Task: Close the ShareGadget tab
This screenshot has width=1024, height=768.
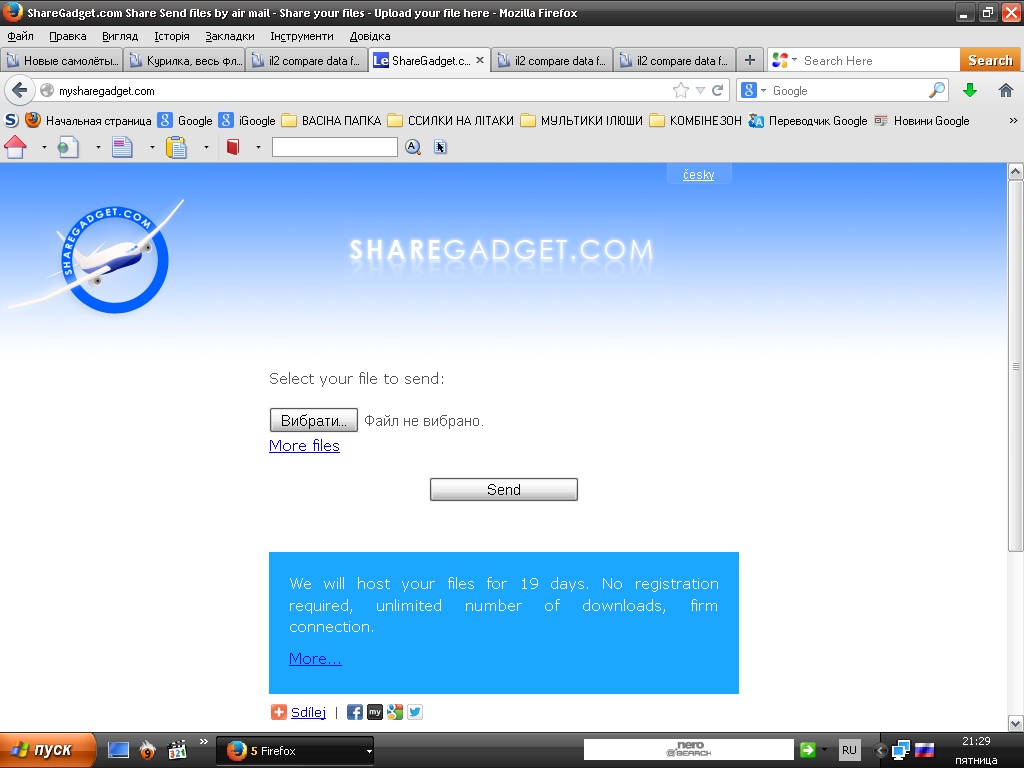Action: tap(480, 60)
